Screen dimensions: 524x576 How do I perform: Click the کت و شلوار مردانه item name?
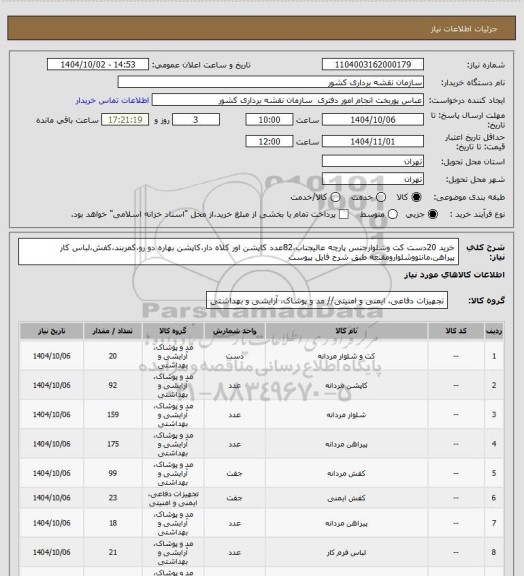tap(346, 356)
